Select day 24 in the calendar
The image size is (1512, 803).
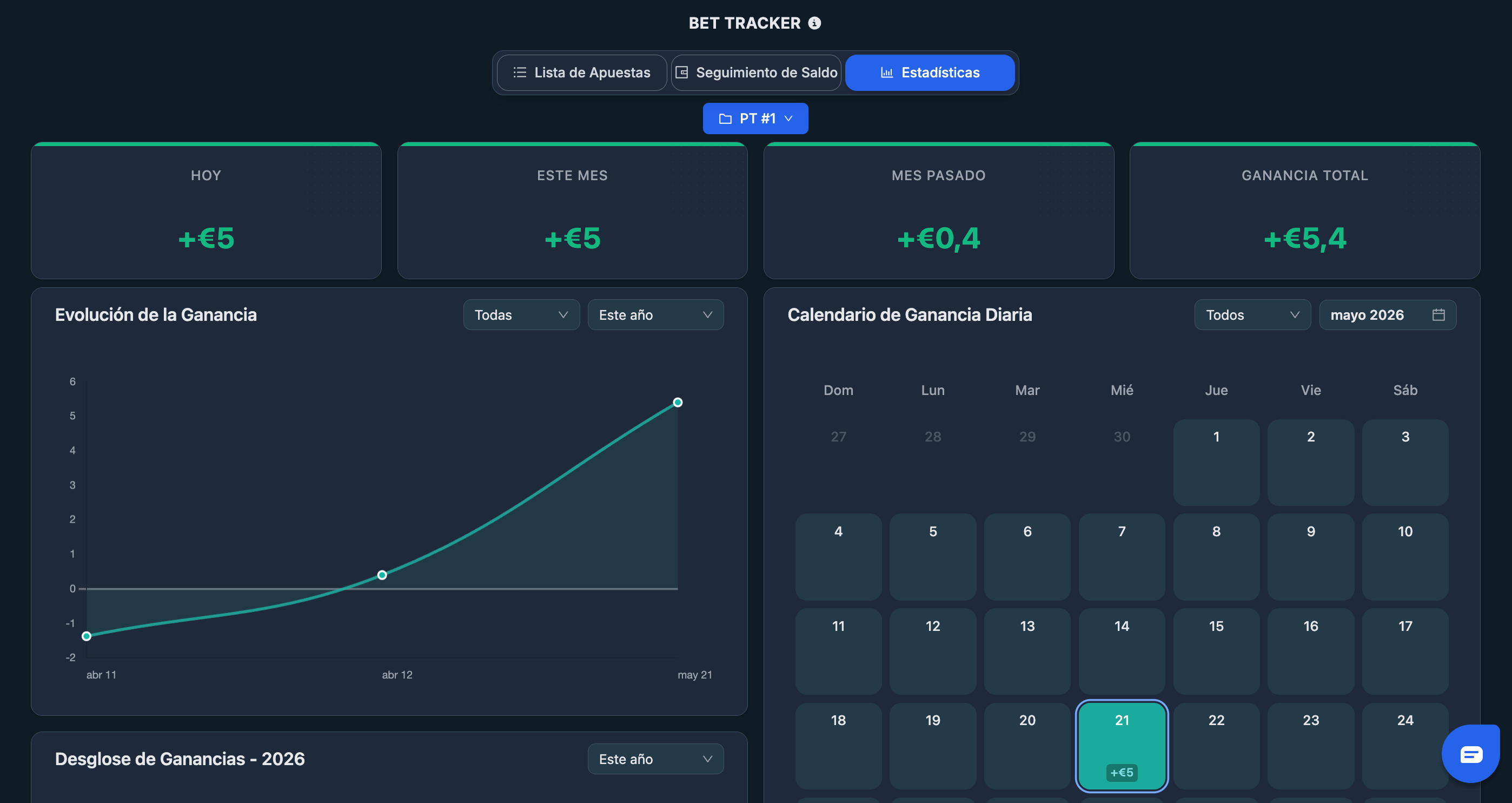coord(1405,746)
